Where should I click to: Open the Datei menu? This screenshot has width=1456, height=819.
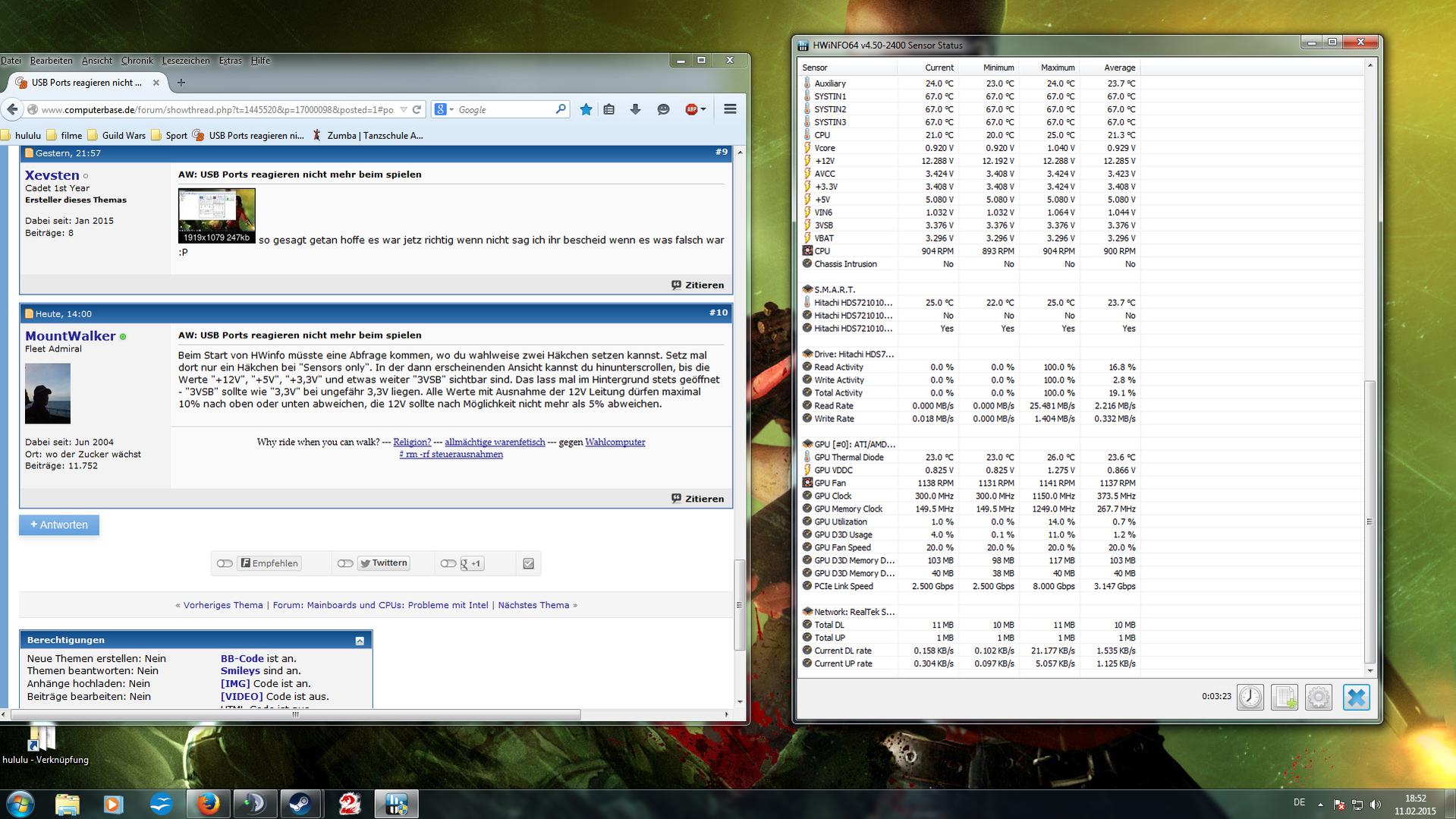click(x=11, y=61)
